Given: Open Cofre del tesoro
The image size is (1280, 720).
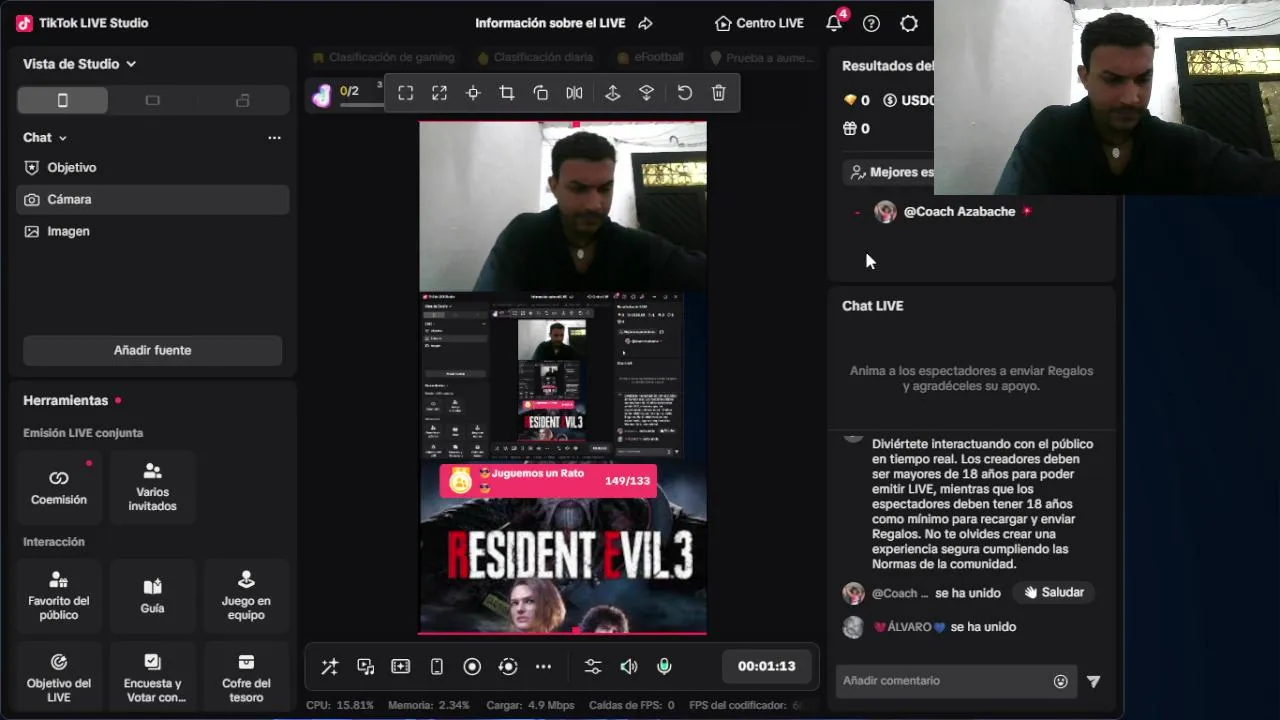Looking at the screenshot, I should tap(246, 678).
